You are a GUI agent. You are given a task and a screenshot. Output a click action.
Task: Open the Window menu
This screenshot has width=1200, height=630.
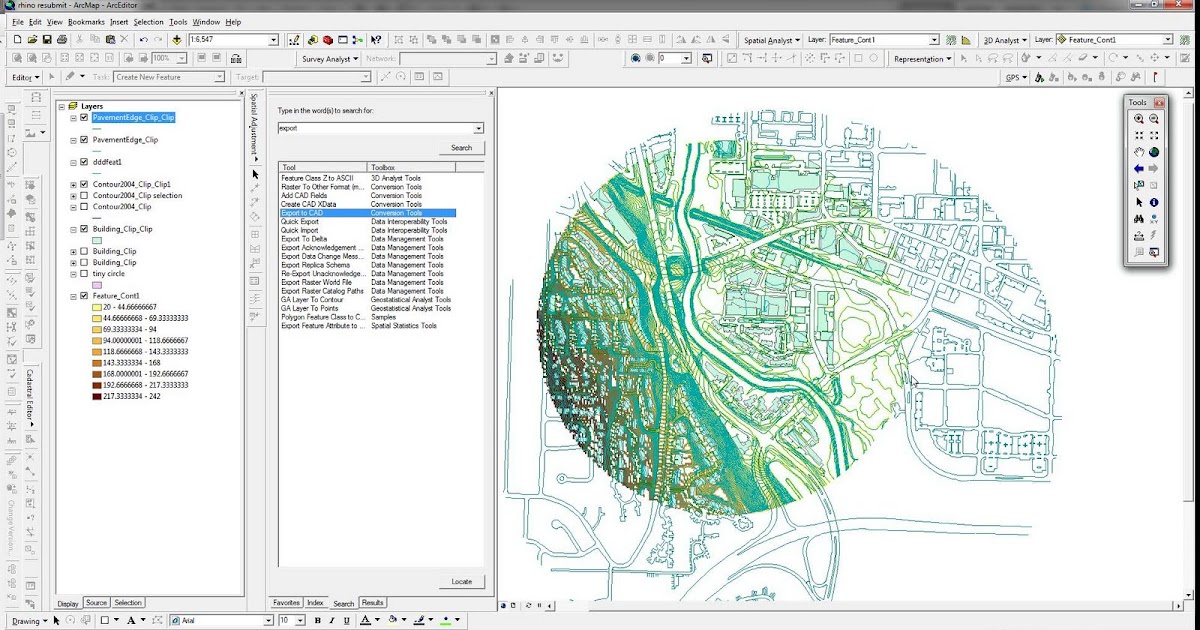[206, 21]
